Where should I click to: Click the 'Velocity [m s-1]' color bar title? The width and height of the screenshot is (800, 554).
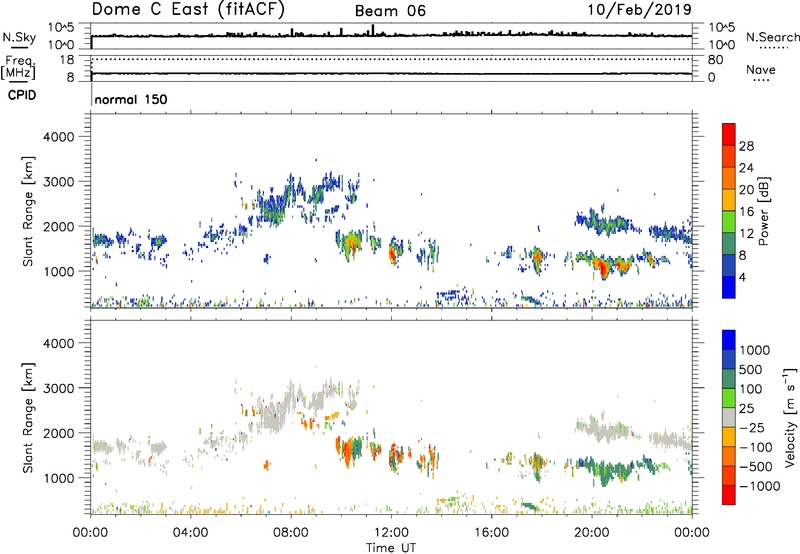coord(790,417)
